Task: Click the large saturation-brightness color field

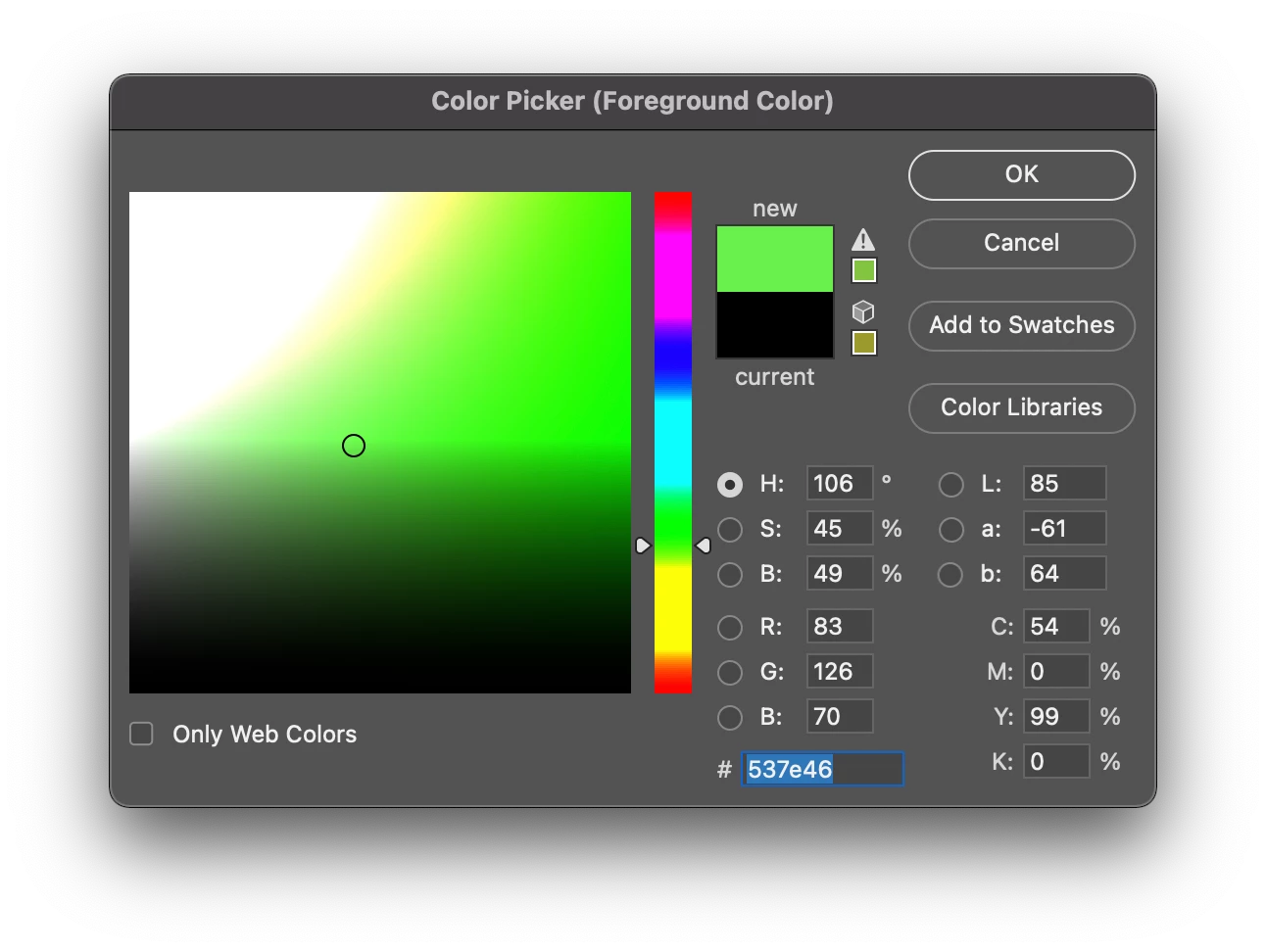Action: tap(380, 443)
